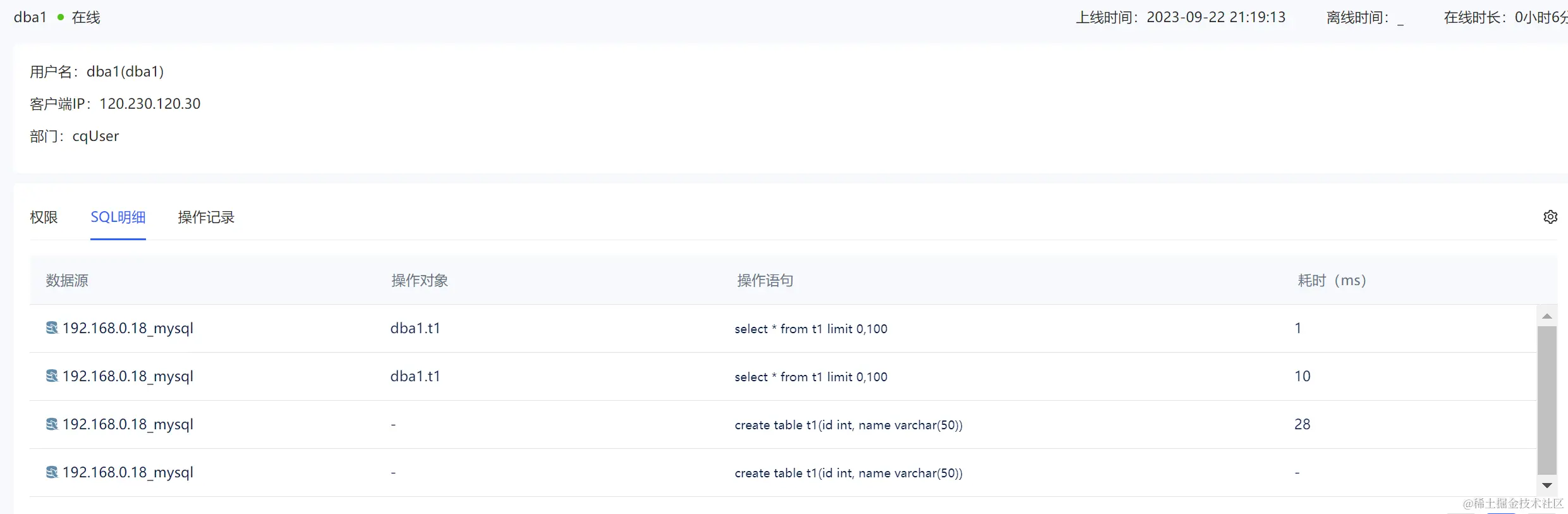Click the 数据源 column header
The height and width of the screenshot is (514, 1568).
point(67,280)
